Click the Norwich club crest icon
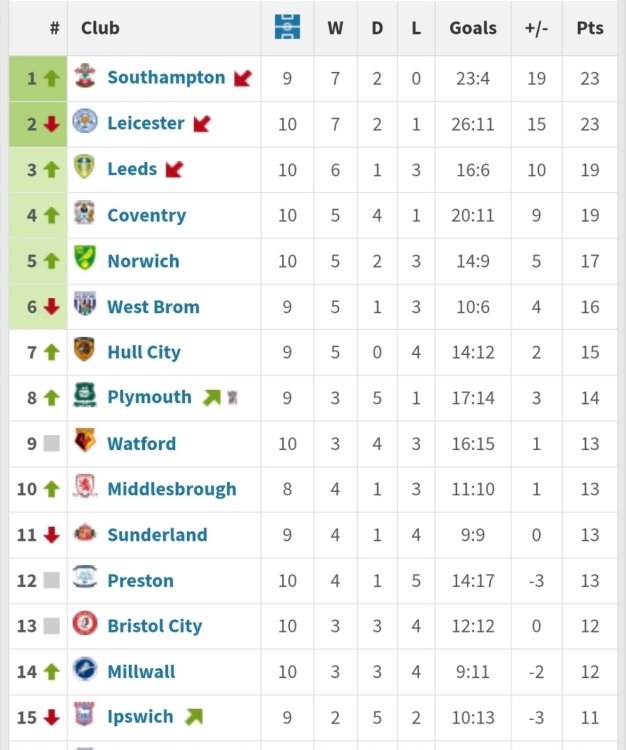626x750 pixels. tap(85, 260)
